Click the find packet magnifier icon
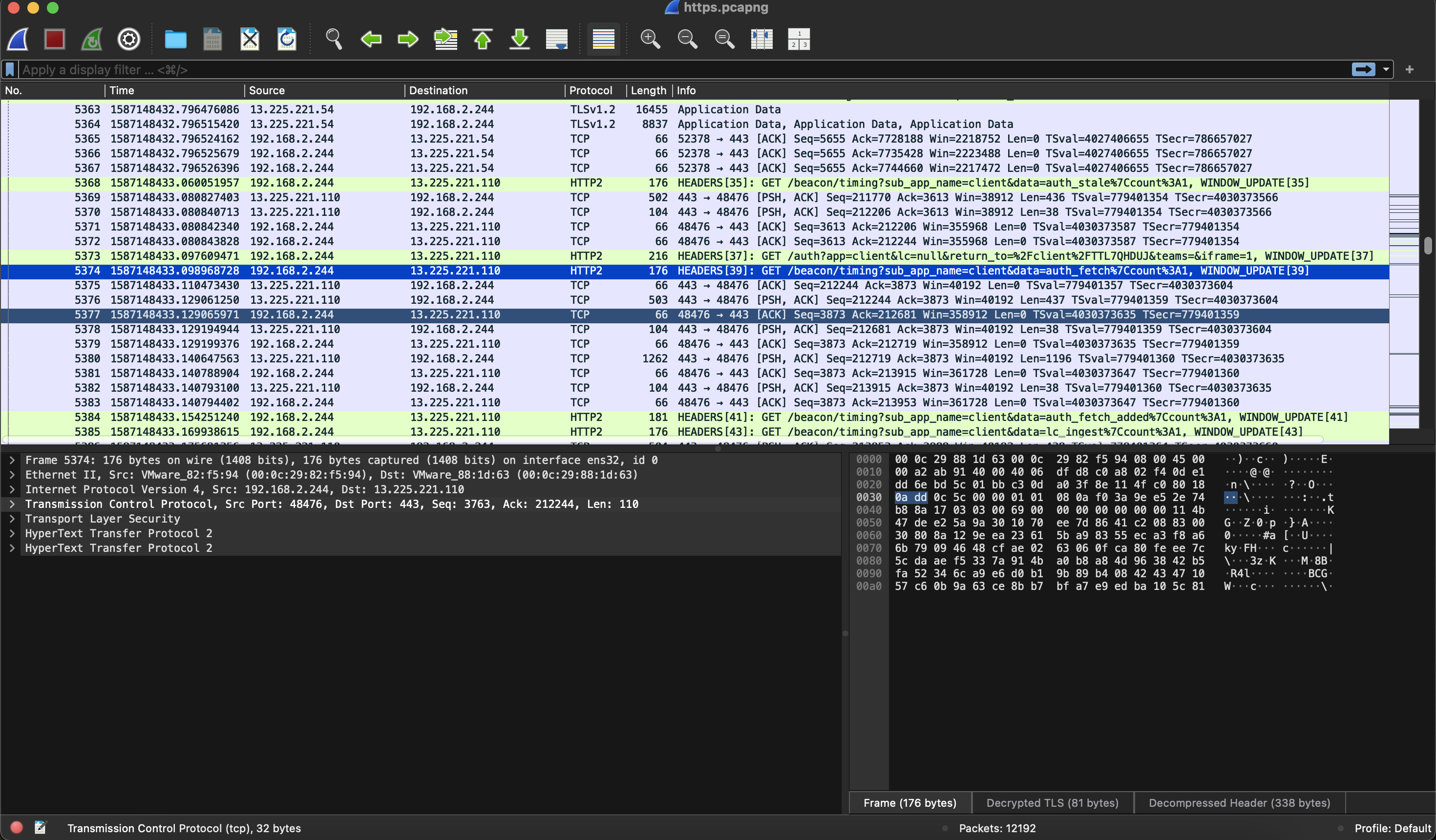 pos(334,40)
